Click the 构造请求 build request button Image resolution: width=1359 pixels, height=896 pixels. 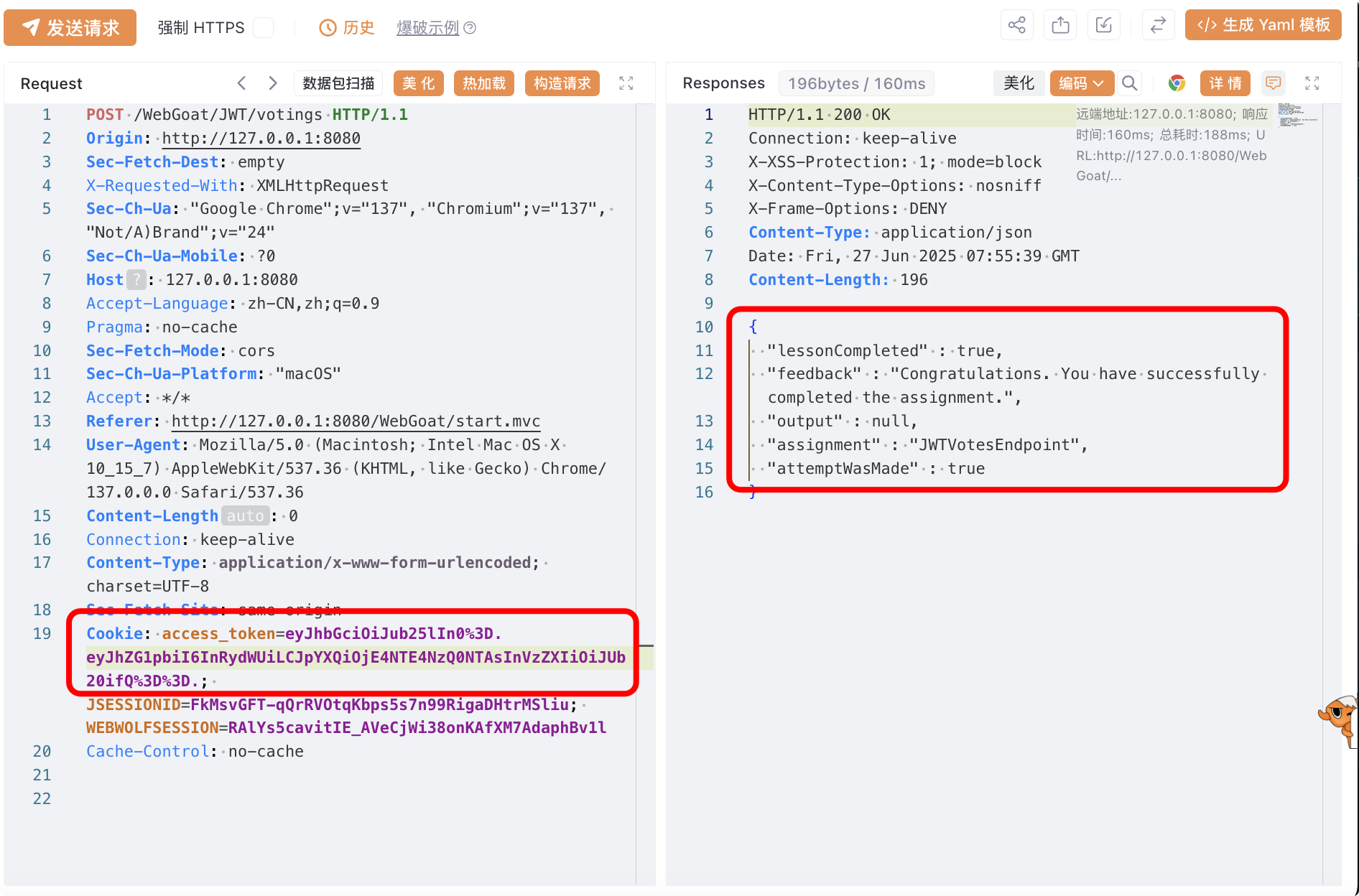click(562, 83)
